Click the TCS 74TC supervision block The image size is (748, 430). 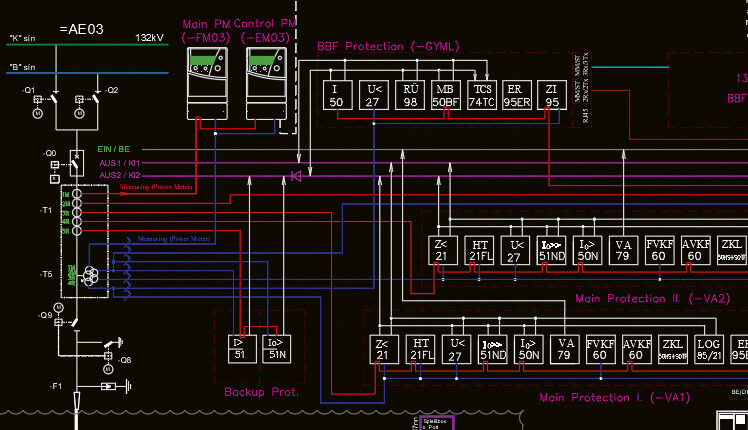click(480, 96)
